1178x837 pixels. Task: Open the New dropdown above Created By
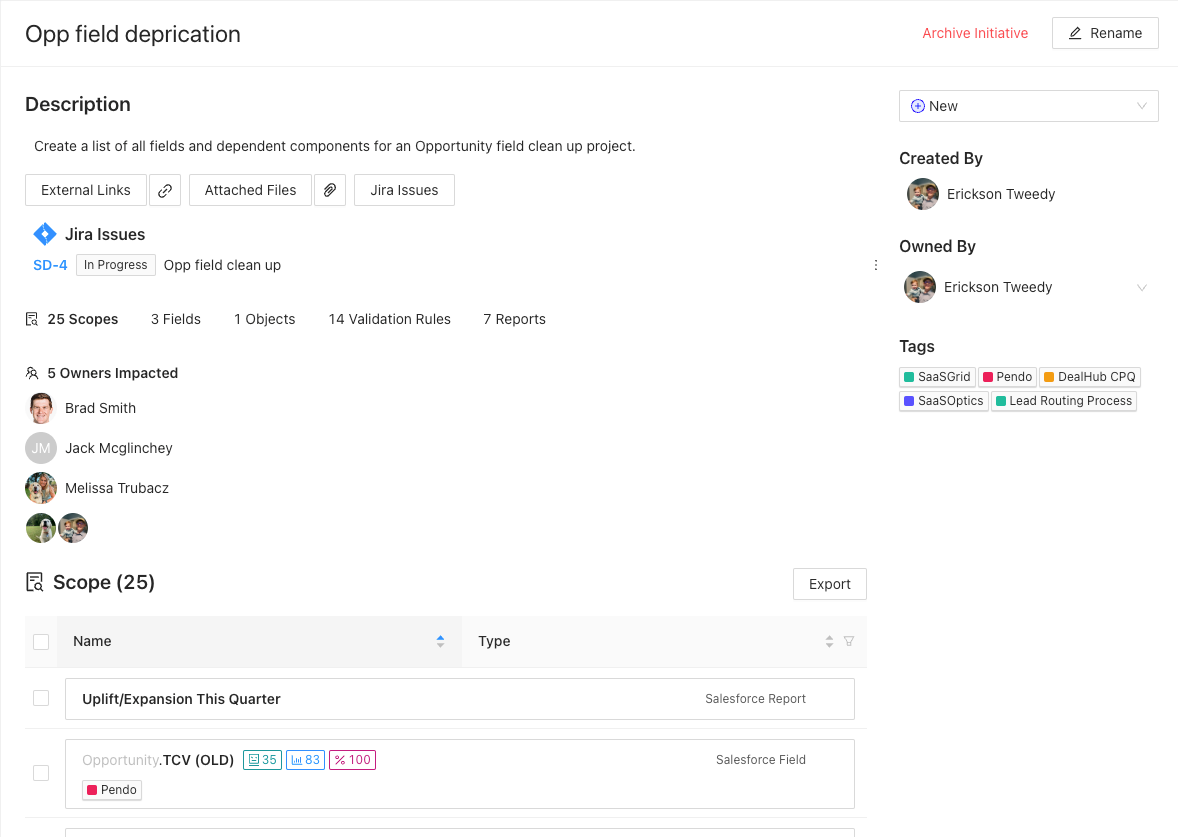[x=1028, y=106]
